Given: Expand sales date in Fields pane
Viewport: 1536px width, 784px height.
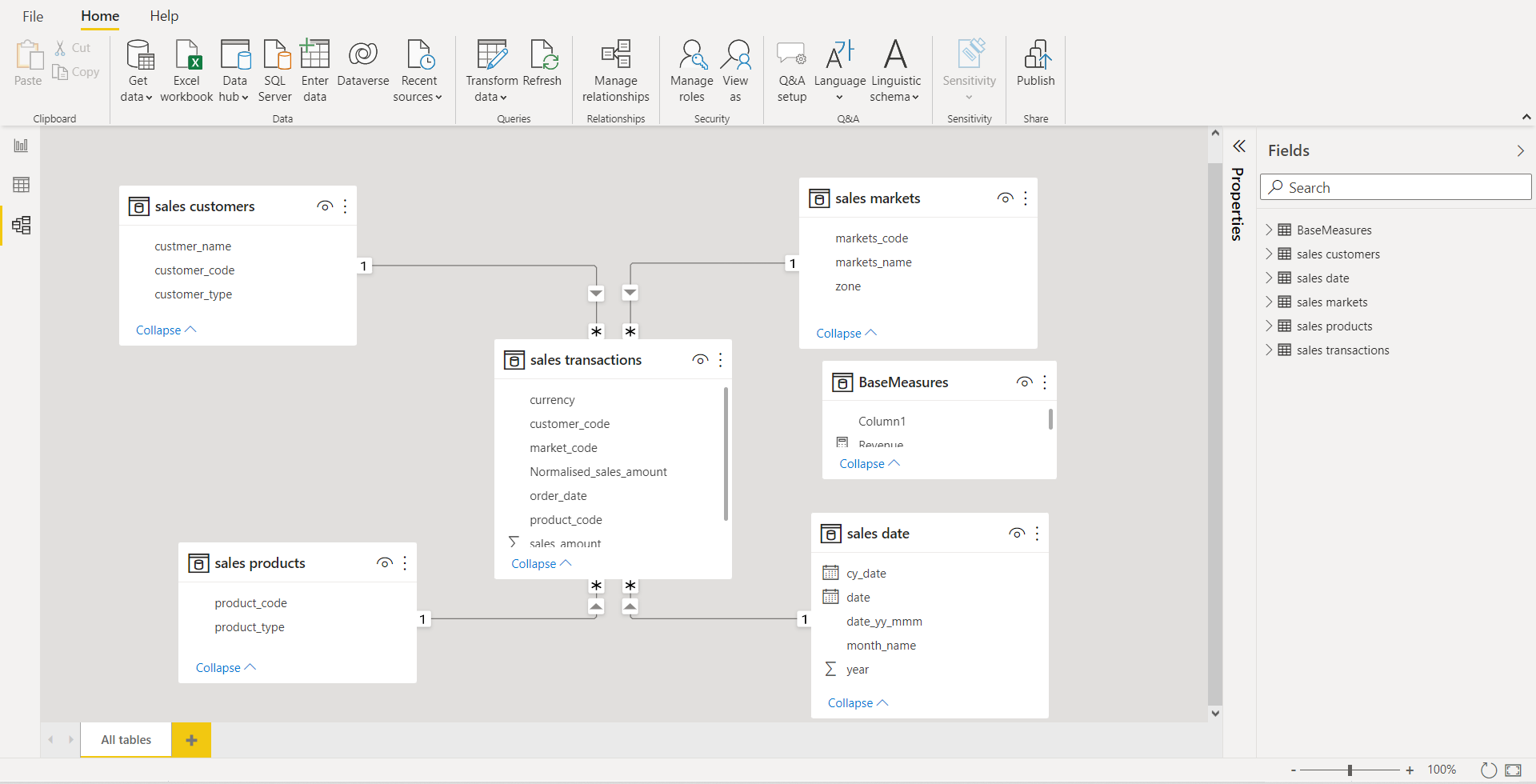Looking at the screenshot, I should pyautogui.click(x=1269, y=278).
